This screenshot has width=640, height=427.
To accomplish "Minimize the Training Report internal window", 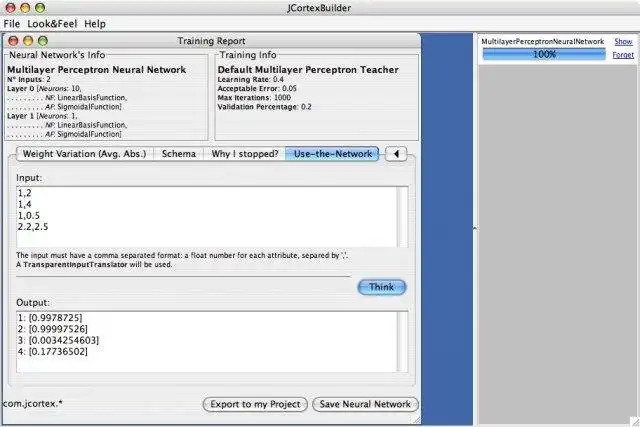I will 28,41.
